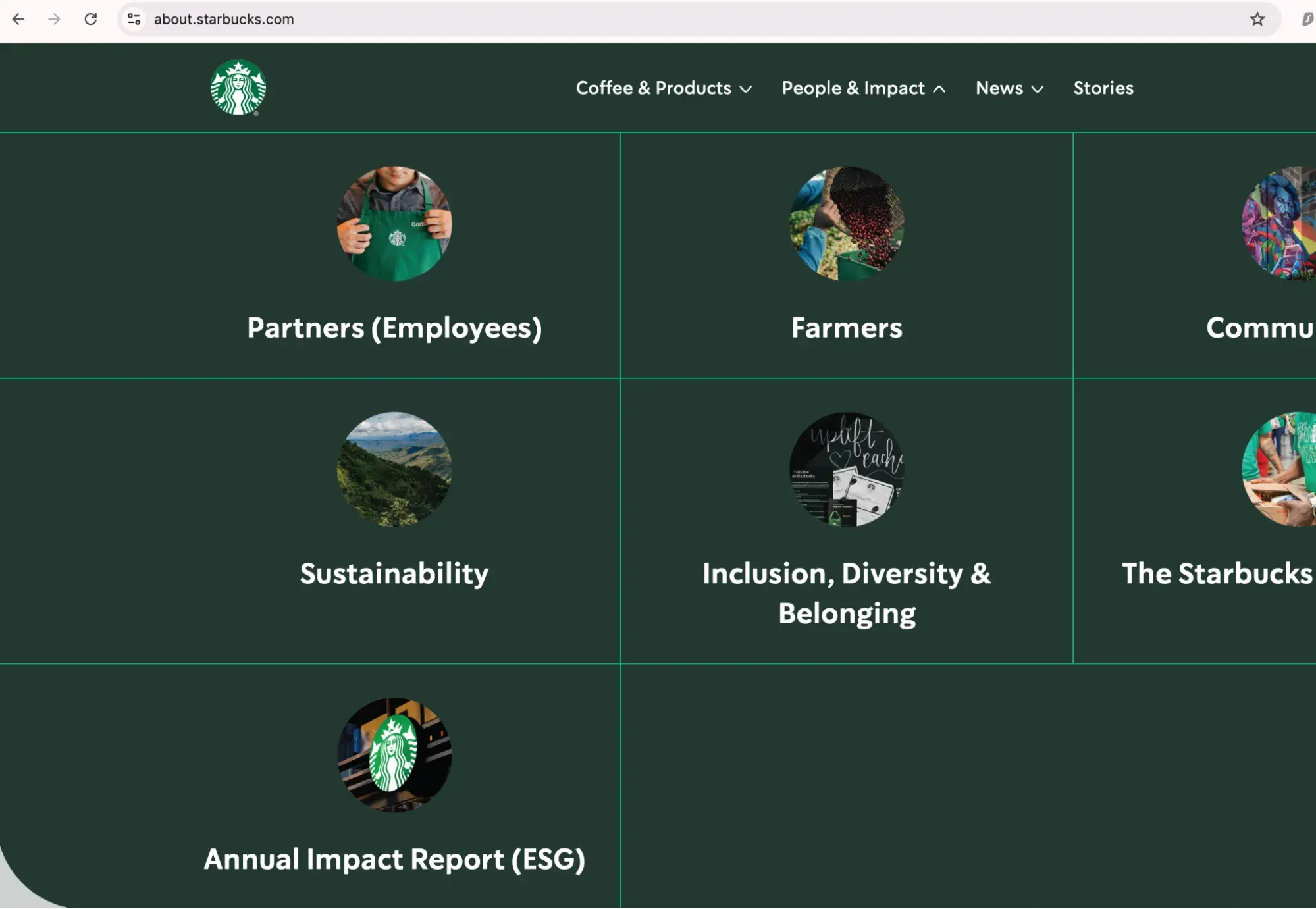Click the Starbucks sign Annual Report thumbnail
This screenshot has width=1316, height=909.
[394, 755]
